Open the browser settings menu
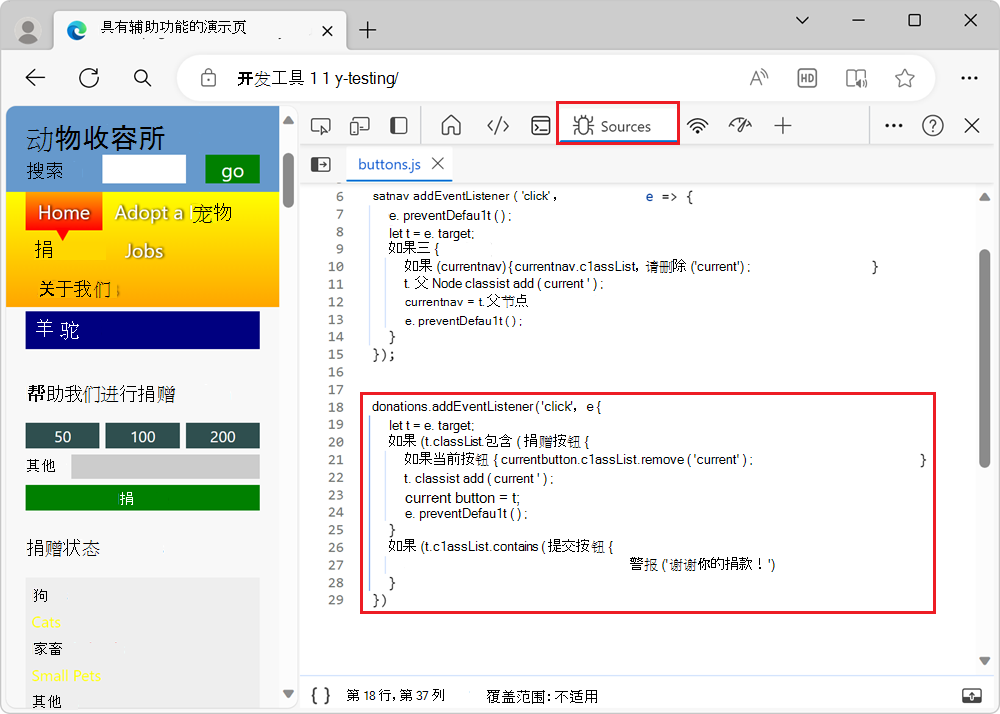The height and width of the screenshot is (714, 1000). click(969, 77)
